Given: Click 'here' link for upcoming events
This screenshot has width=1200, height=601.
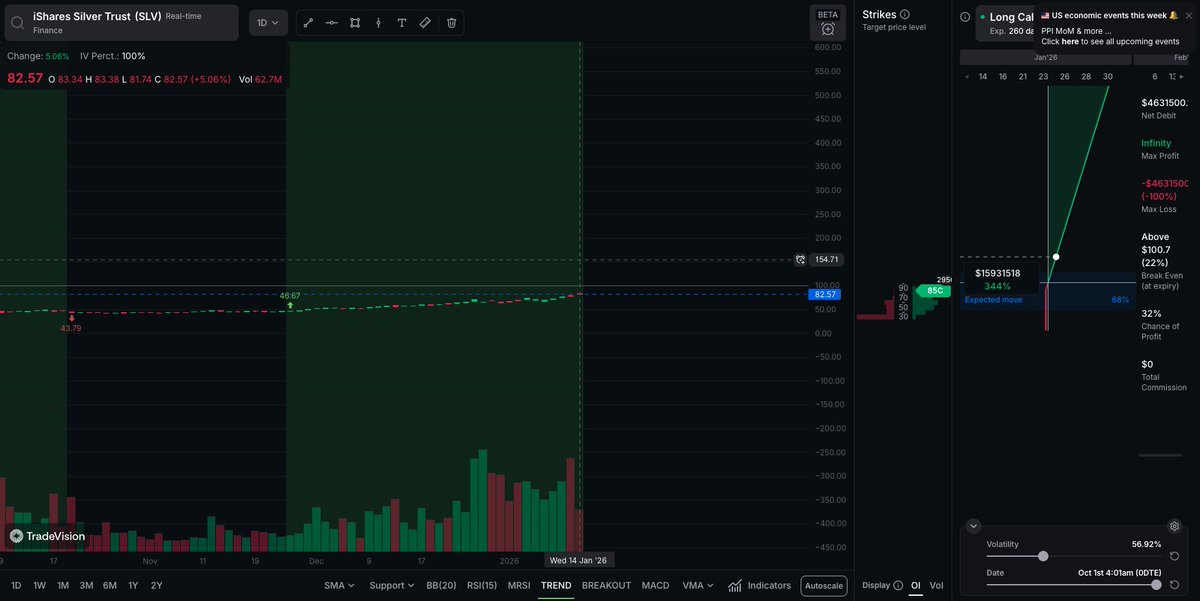Looking at the screenshot, I should 1070,42.
